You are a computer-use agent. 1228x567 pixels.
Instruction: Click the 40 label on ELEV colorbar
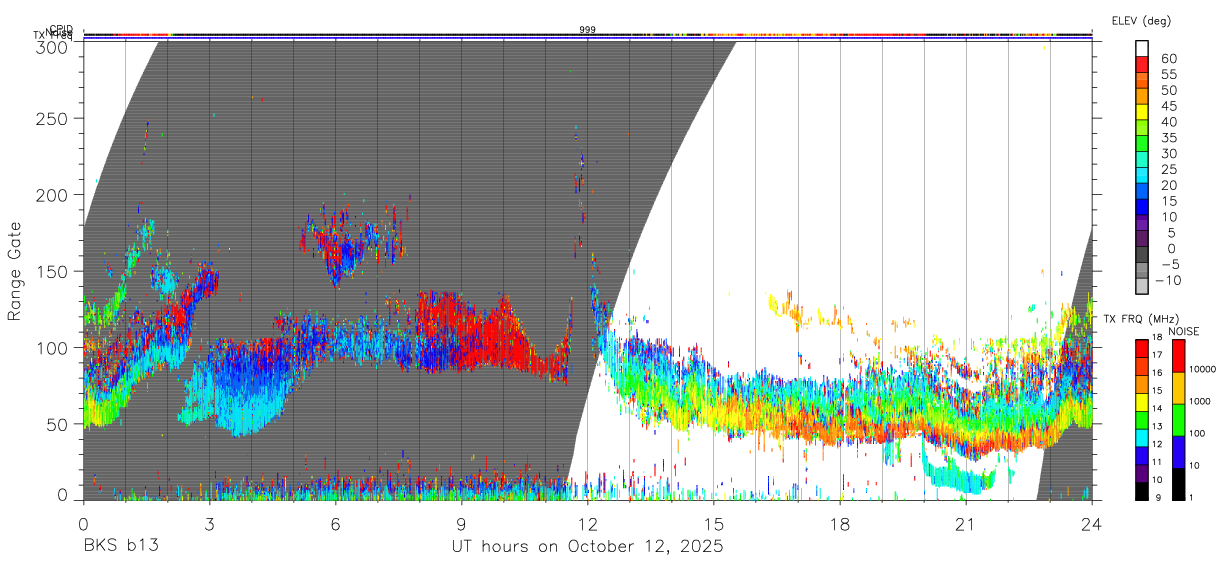(x=1168, y=122)
